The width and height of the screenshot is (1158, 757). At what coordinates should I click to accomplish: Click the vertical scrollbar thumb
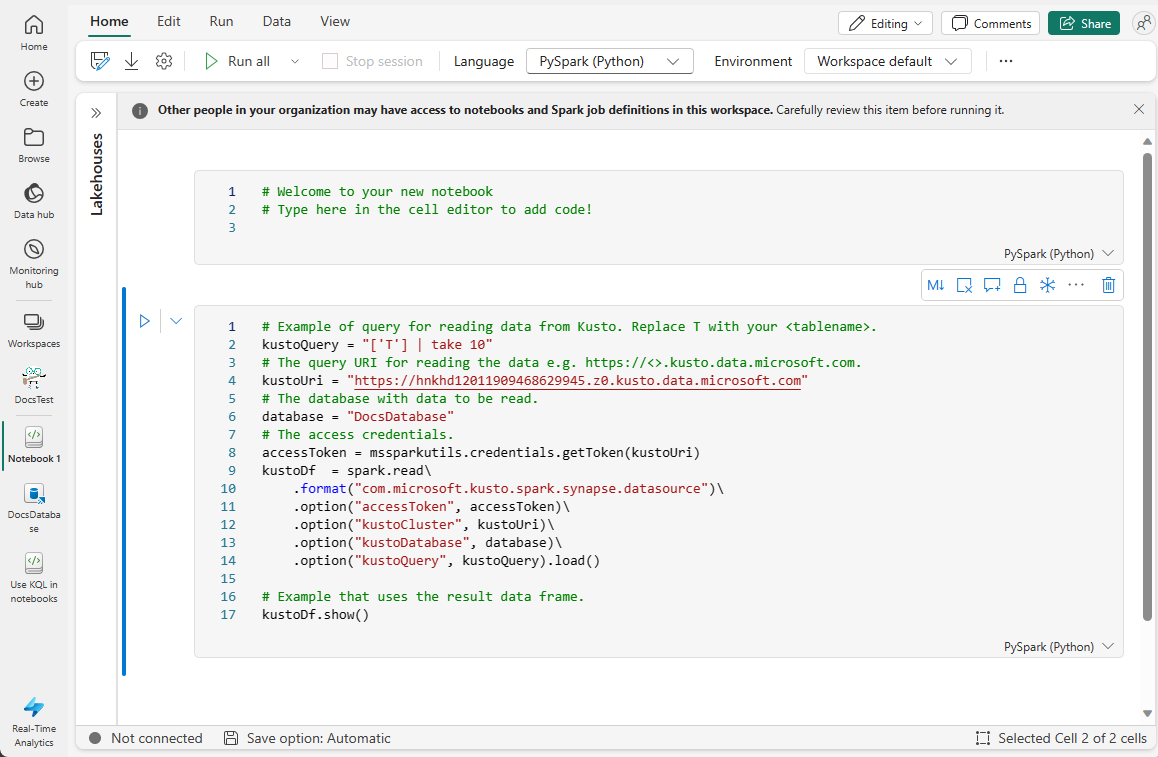pos(1147,386)
